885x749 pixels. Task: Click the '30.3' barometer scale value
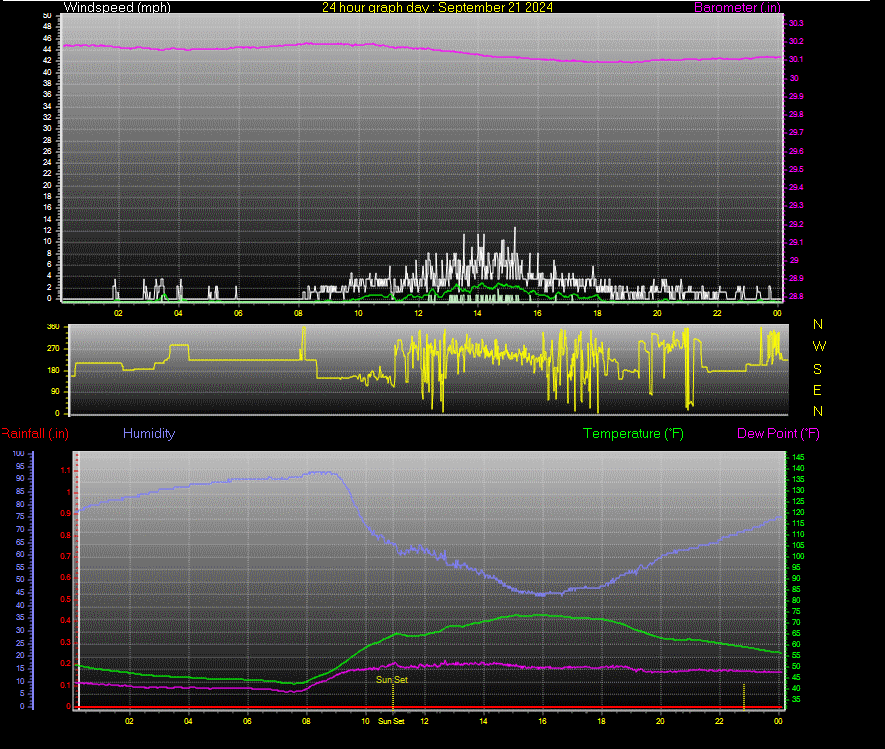[796, 23]
